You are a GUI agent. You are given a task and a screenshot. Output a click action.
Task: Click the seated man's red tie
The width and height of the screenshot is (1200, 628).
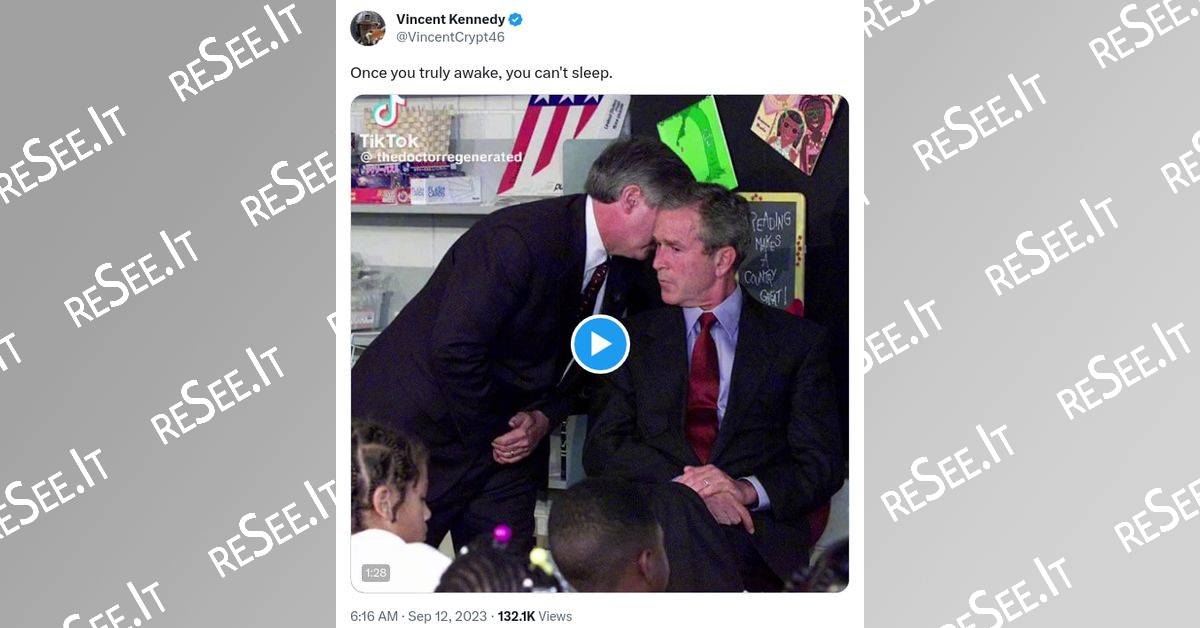pos(703,387)
